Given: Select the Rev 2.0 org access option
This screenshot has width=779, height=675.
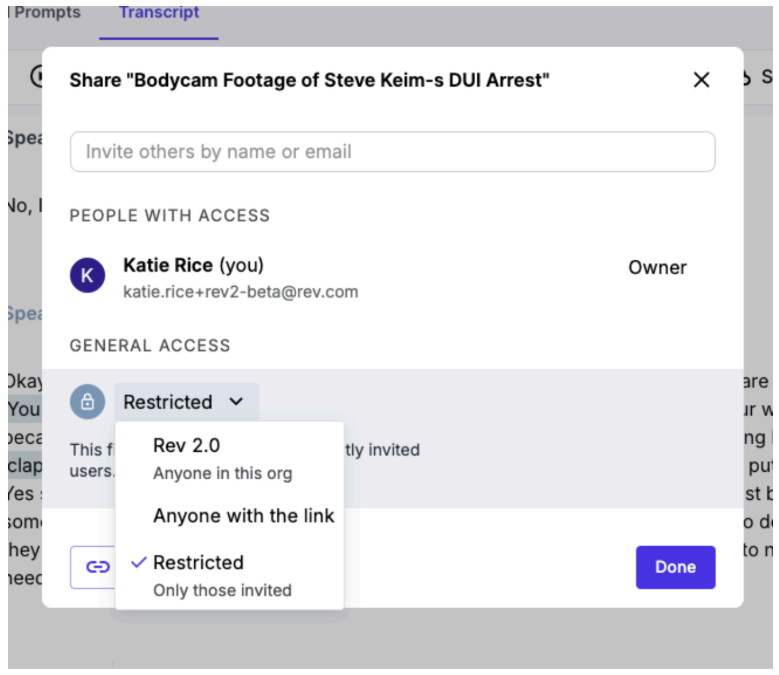Looking at the screenshot, I should click(230, 458).
